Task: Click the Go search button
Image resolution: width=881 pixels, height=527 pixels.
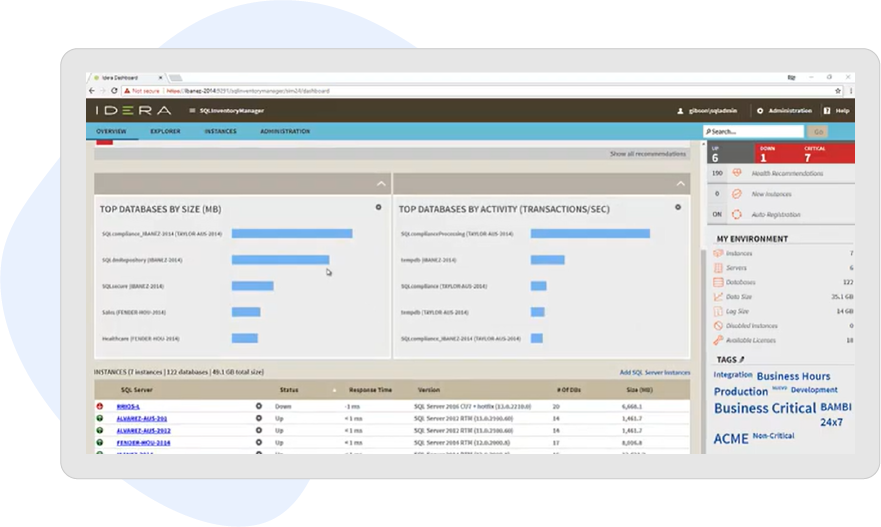Action: point(818,131)
